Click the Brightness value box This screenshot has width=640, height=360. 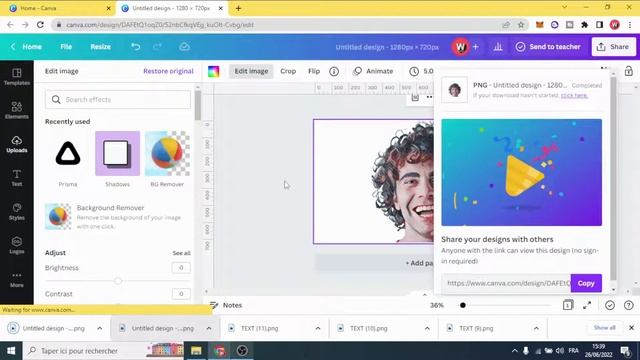coord(181,268)
